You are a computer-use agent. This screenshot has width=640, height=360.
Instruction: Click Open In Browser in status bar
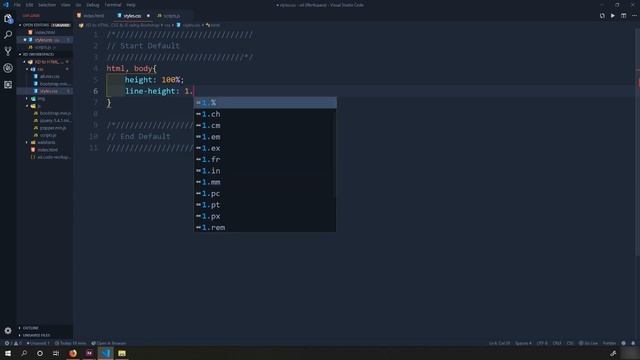pos(109,343)
